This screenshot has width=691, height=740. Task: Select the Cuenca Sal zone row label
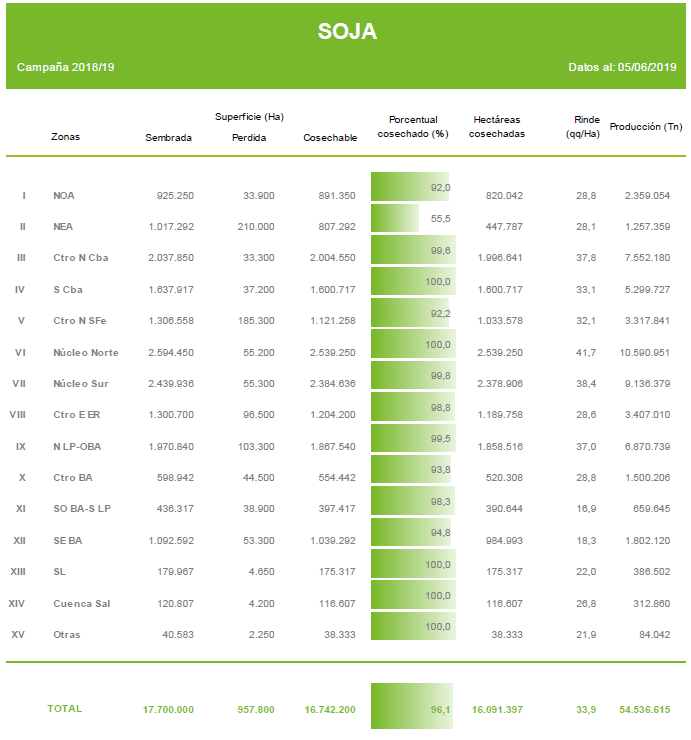pyautogui.click(x=82, y=604)
